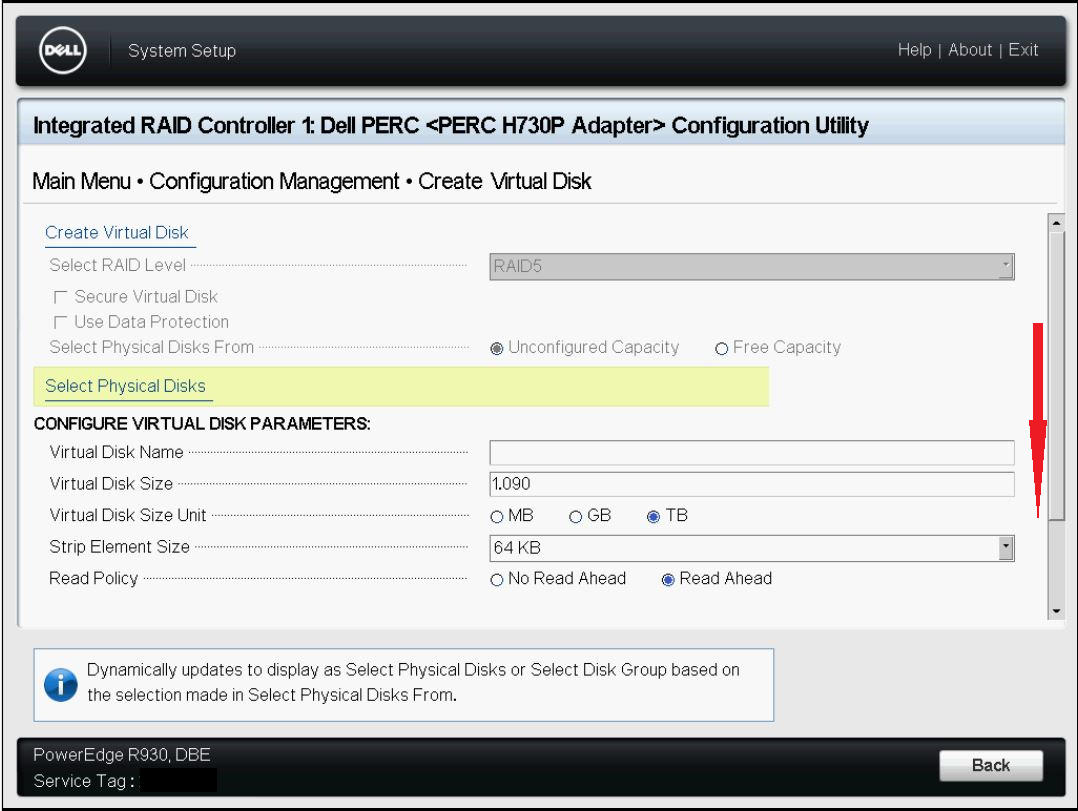Click the Strip Element Size label
The height and width of the screenshot is (811, 1078).
click(x=120, y=547)
